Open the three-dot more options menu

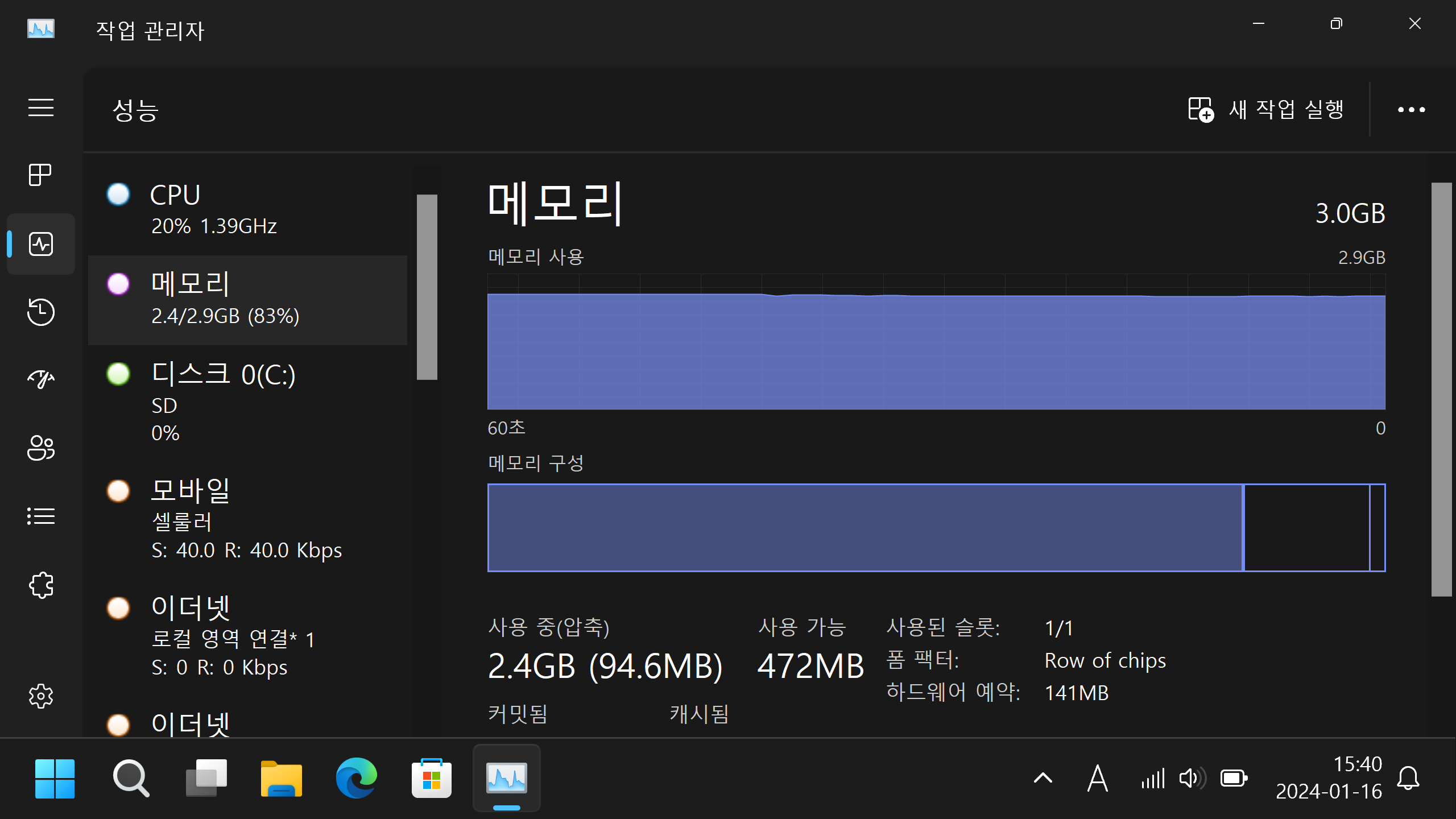pyautogui.click(x=1411, y=109)
